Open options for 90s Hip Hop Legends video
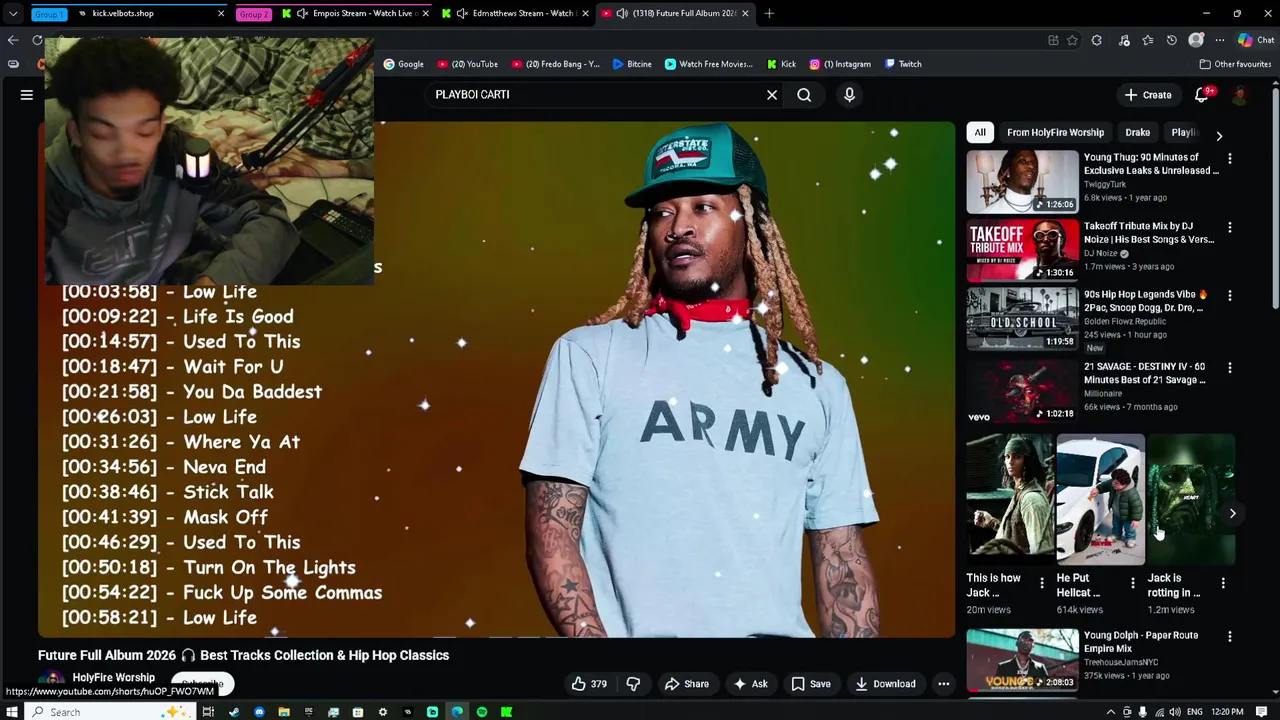This screenshot has height=720, width=1280. 1230,296
